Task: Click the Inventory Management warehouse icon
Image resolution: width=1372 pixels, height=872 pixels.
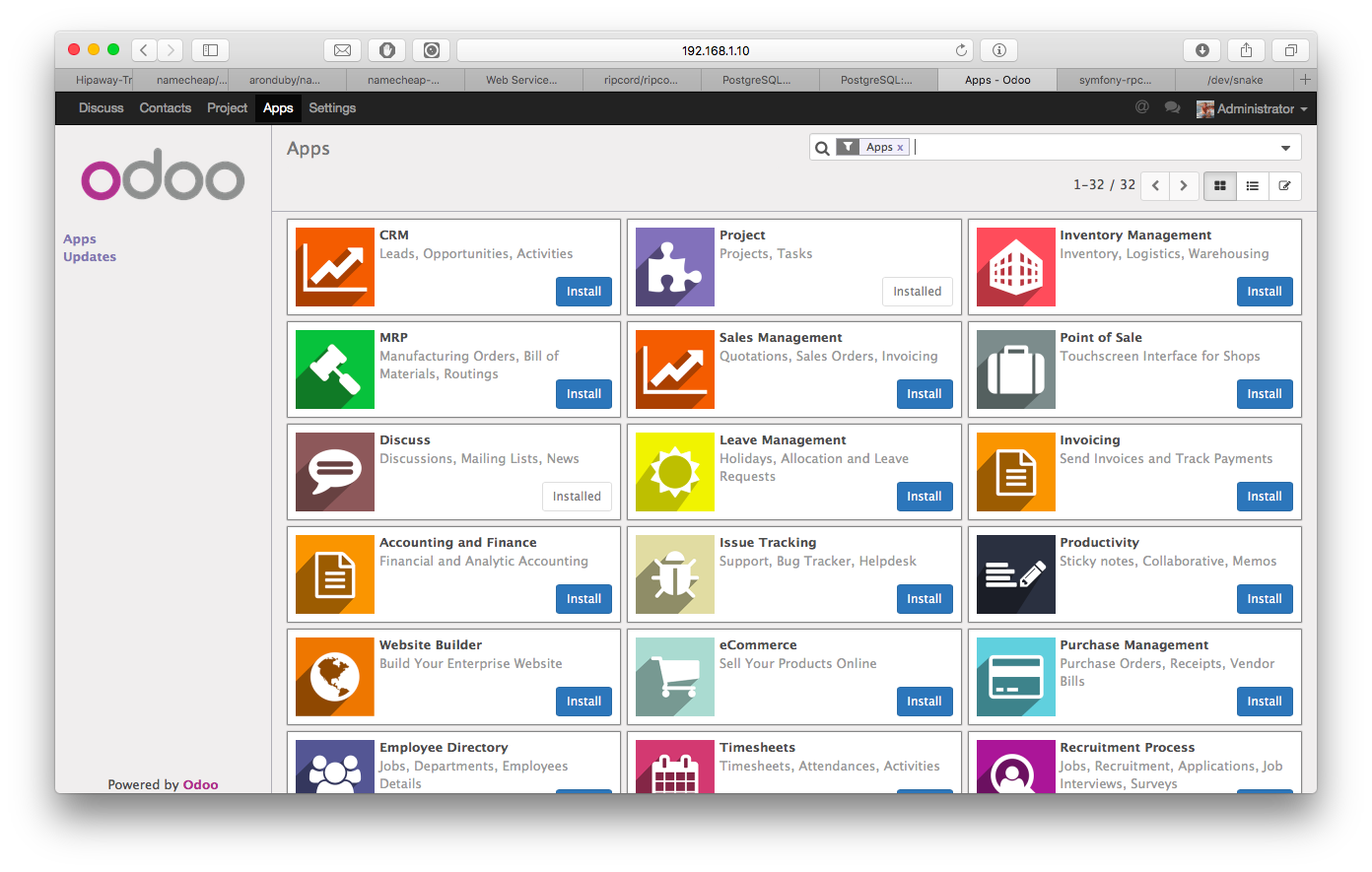Action: point(1015,267)
